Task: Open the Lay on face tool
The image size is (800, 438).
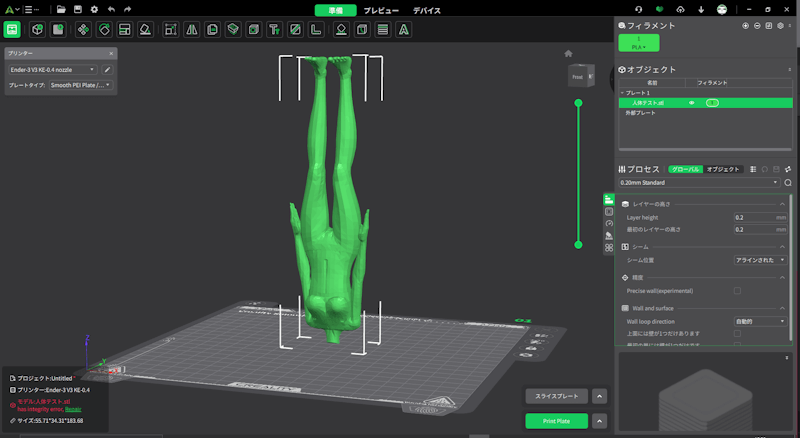Action: (x=145, y=30)
